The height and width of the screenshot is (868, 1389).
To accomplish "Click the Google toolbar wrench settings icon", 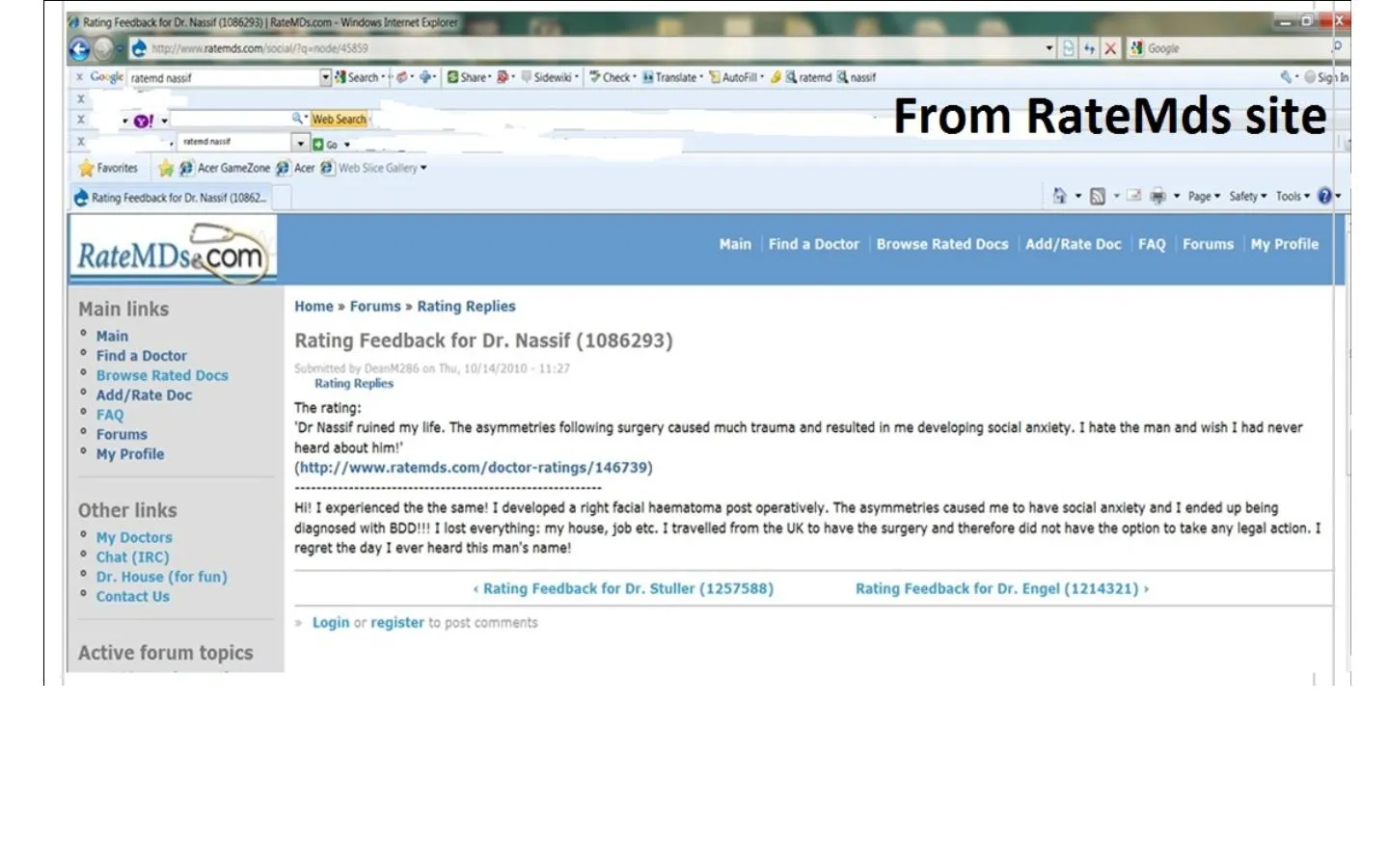I will (1286, 77).
